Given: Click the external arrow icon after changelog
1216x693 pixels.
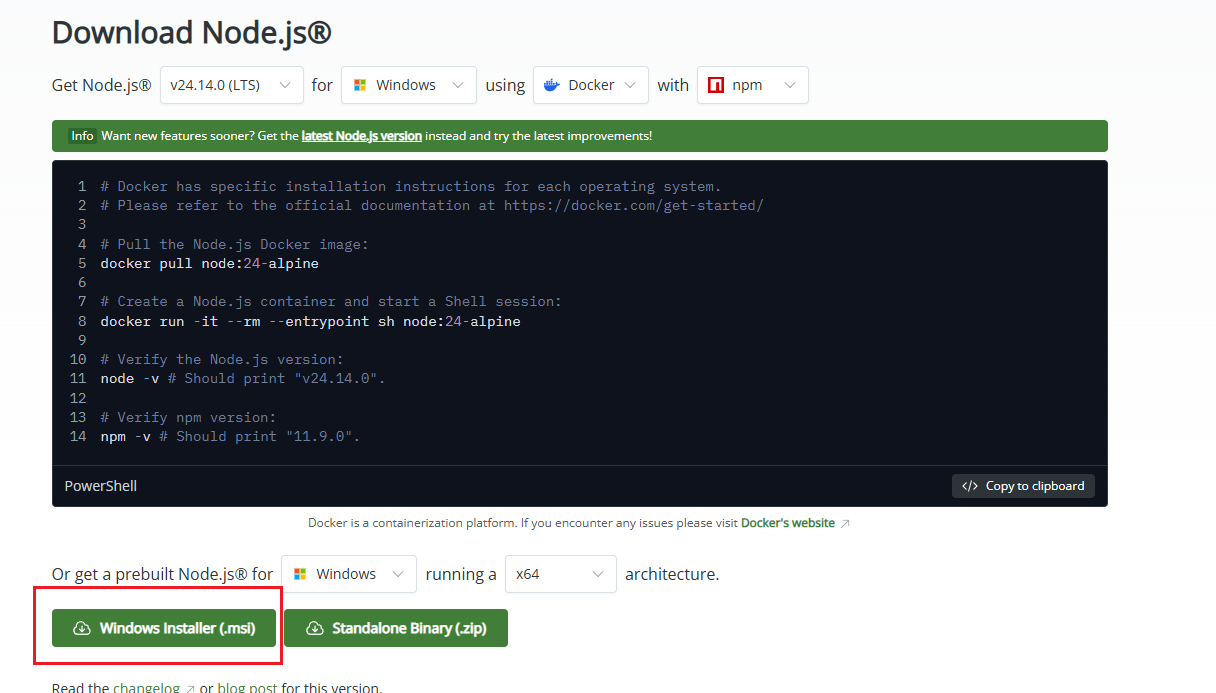Looking at the screenshot, I should tap(190, 689).
